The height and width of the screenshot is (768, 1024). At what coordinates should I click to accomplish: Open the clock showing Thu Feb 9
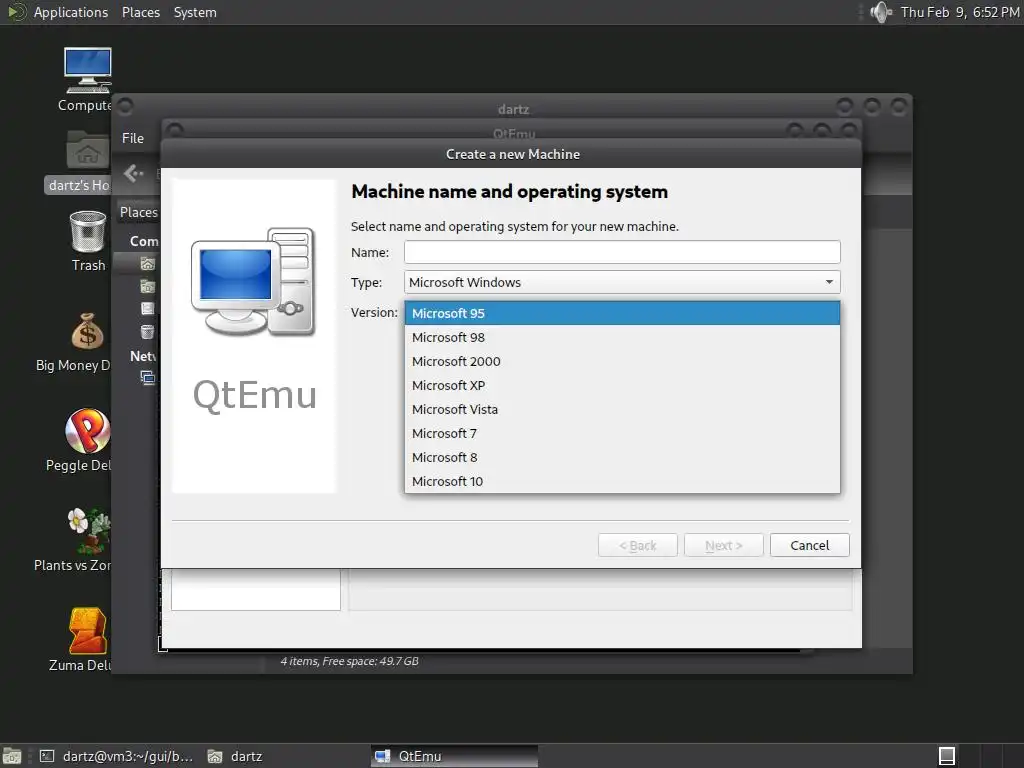click(959, 12)
